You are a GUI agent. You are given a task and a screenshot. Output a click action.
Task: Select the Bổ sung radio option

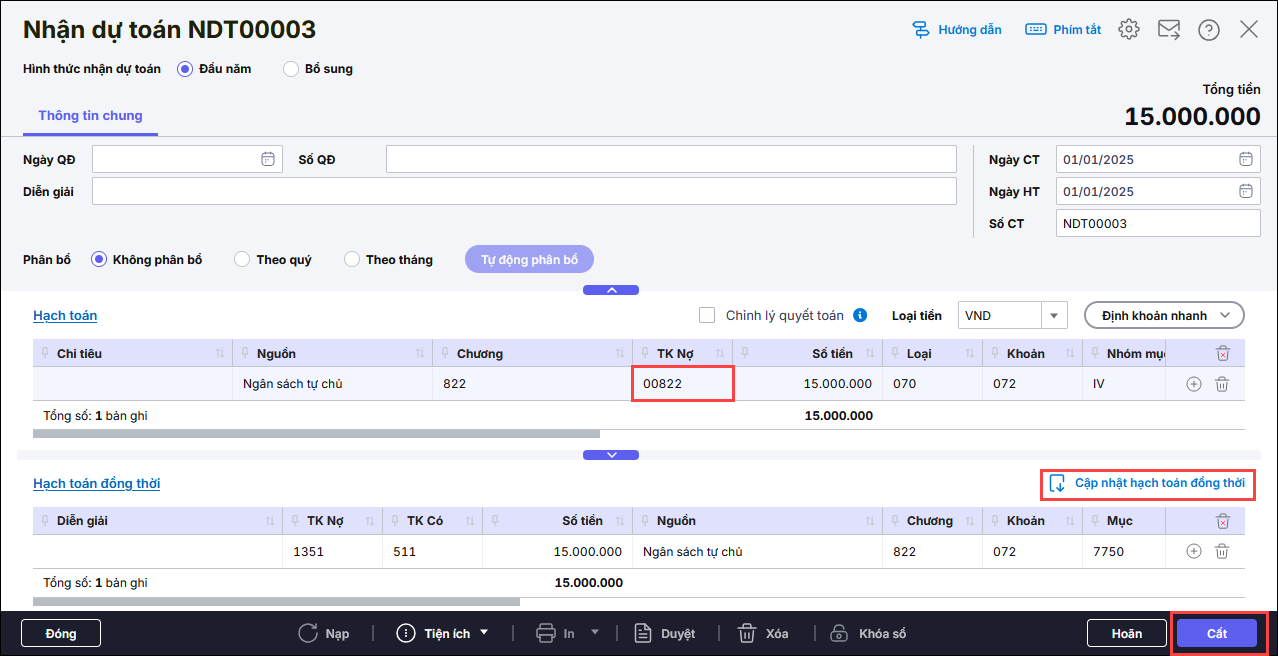[x=291, y=69]
